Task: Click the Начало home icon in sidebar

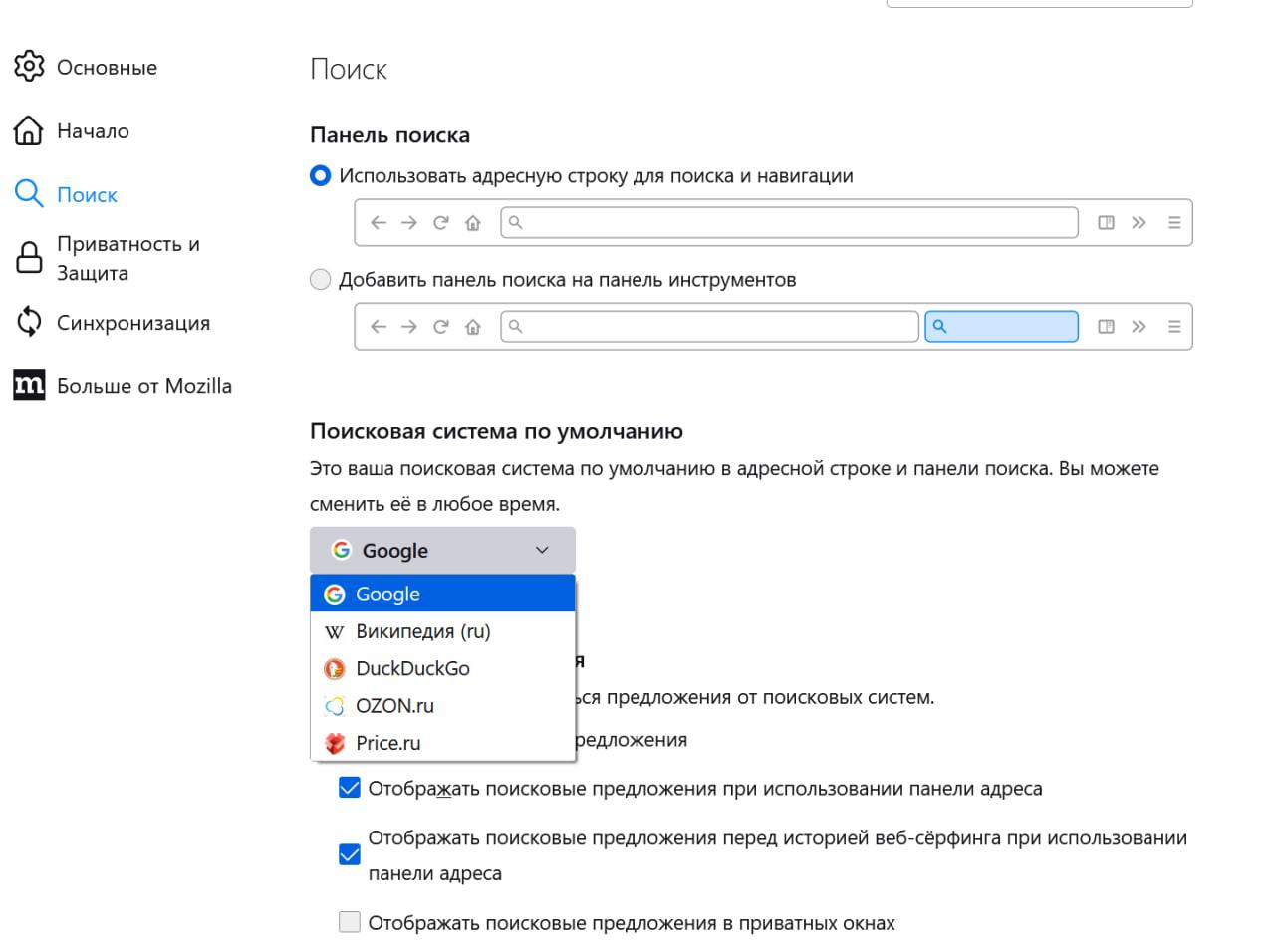Action: 29,129
